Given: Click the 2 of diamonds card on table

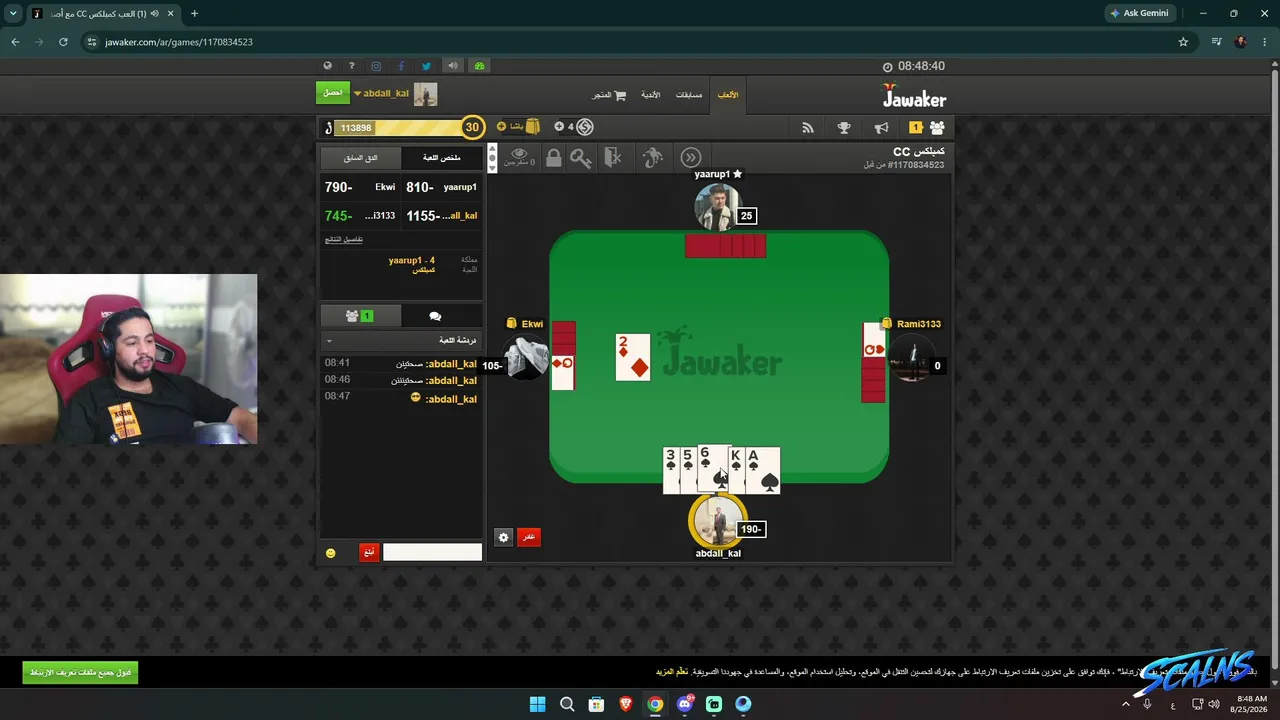Looking at the screenshot, I should coord(633,357).
